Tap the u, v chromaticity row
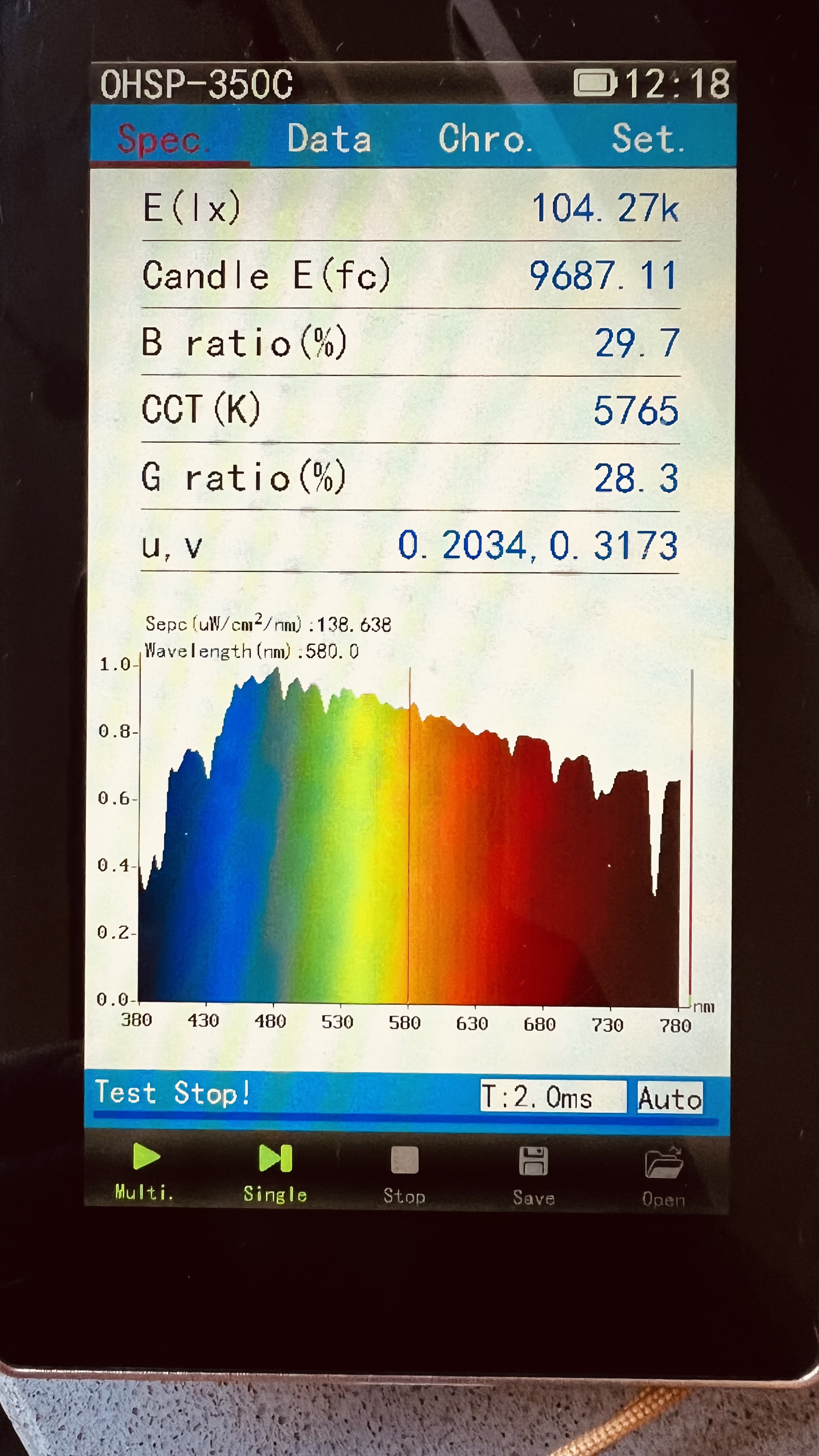 click(410, 545)
